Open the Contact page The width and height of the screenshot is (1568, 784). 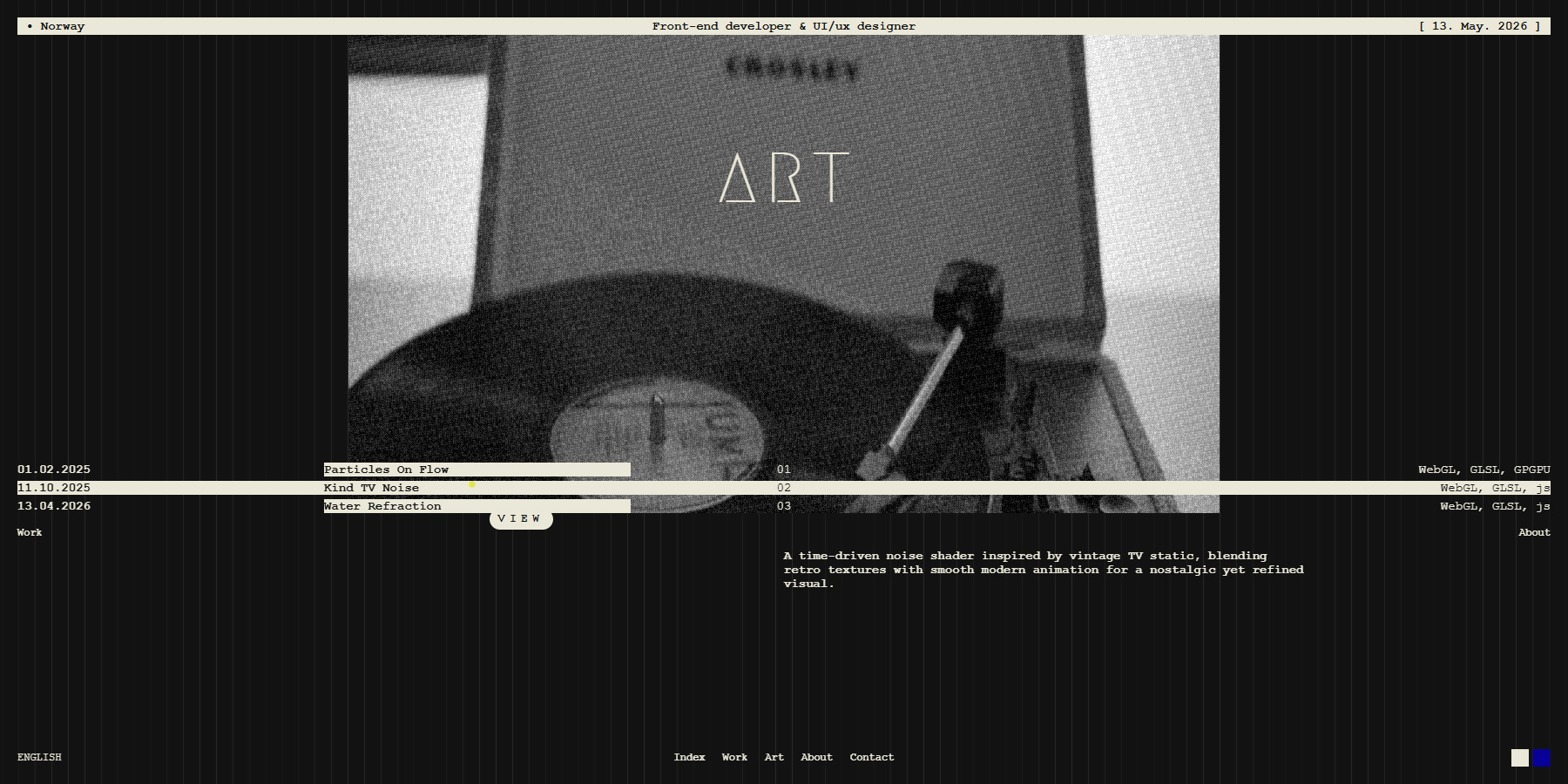click(x=872, y=757)
